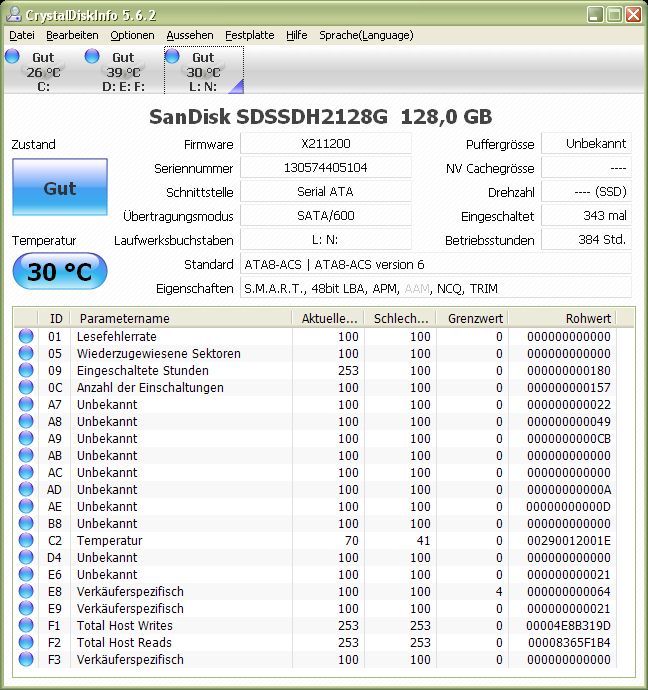Image resolution: width=648 pixels, height=690 pixels.
Task: Click the status orb in row AD
Action: point(26,489)
